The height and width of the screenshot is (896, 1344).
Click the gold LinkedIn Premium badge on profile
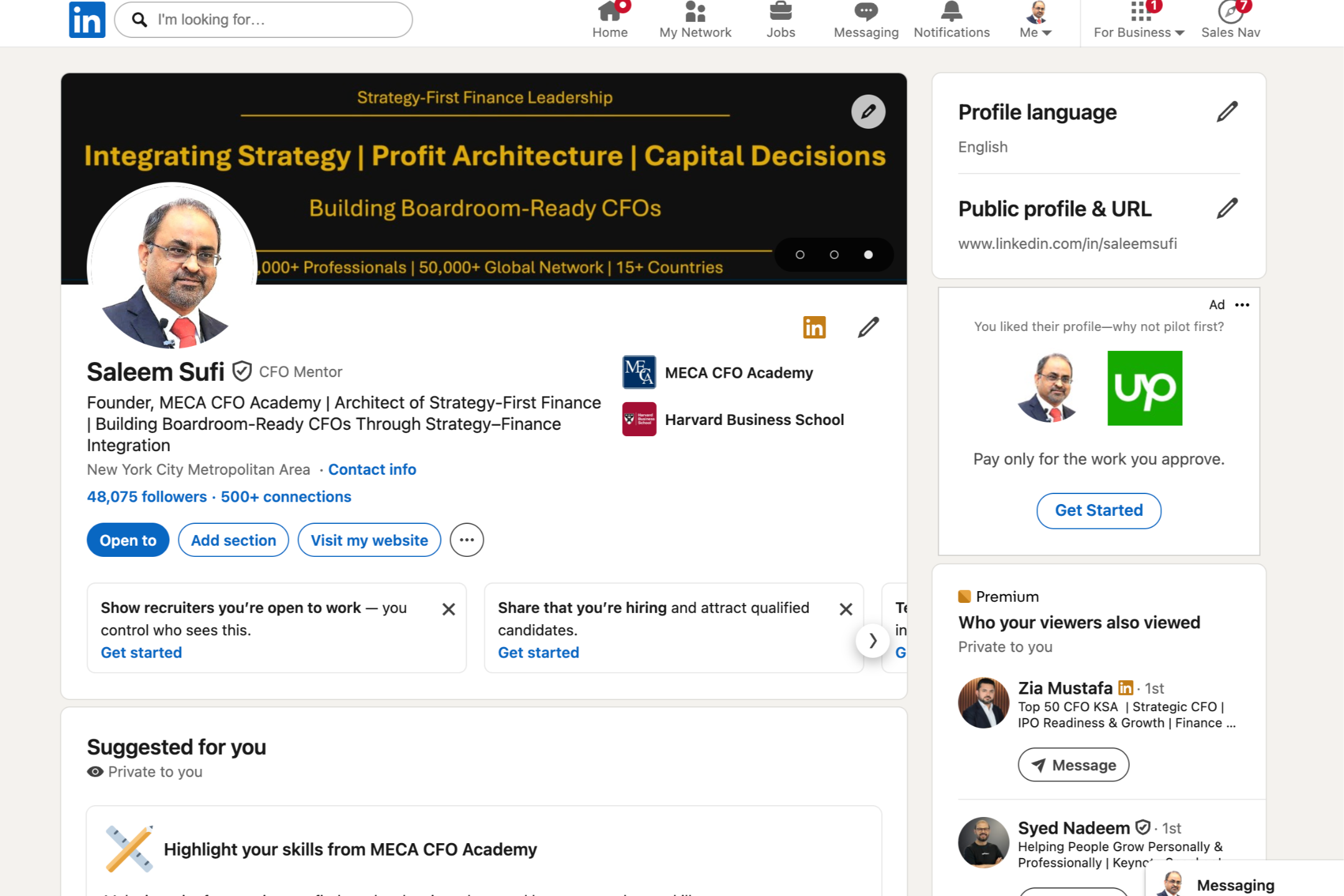814,327
